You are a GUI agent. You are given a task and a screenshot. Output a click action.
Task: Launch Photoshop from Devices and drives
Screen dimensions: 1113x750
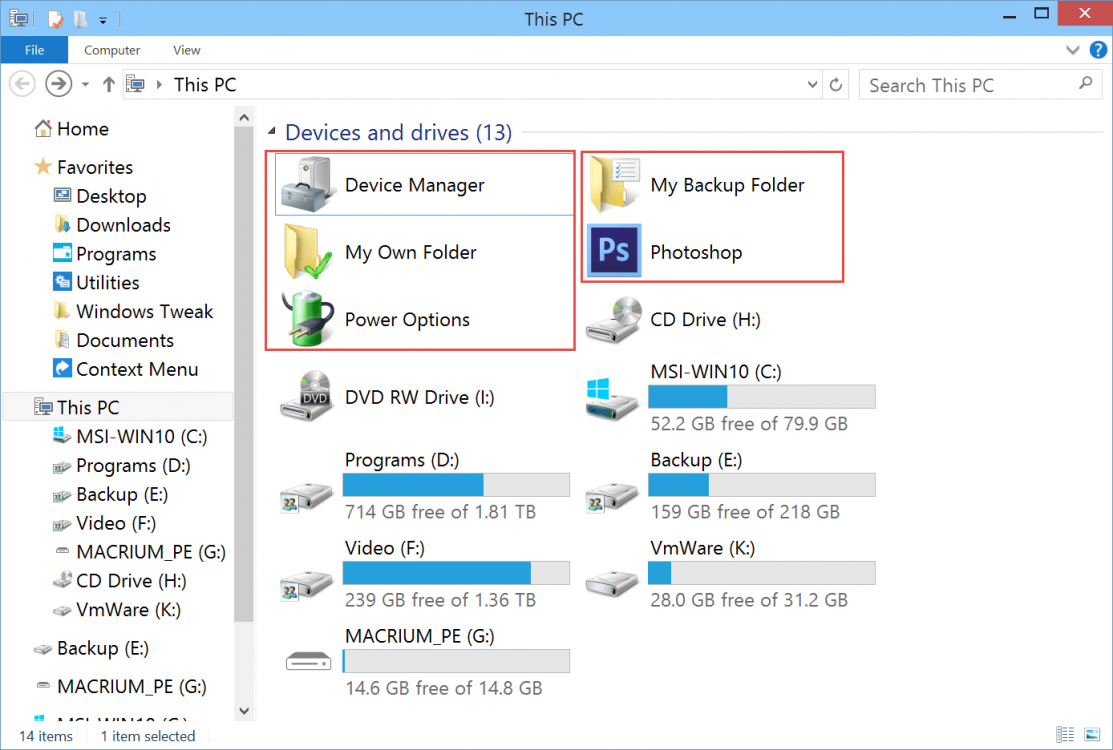tap(699, 251)
